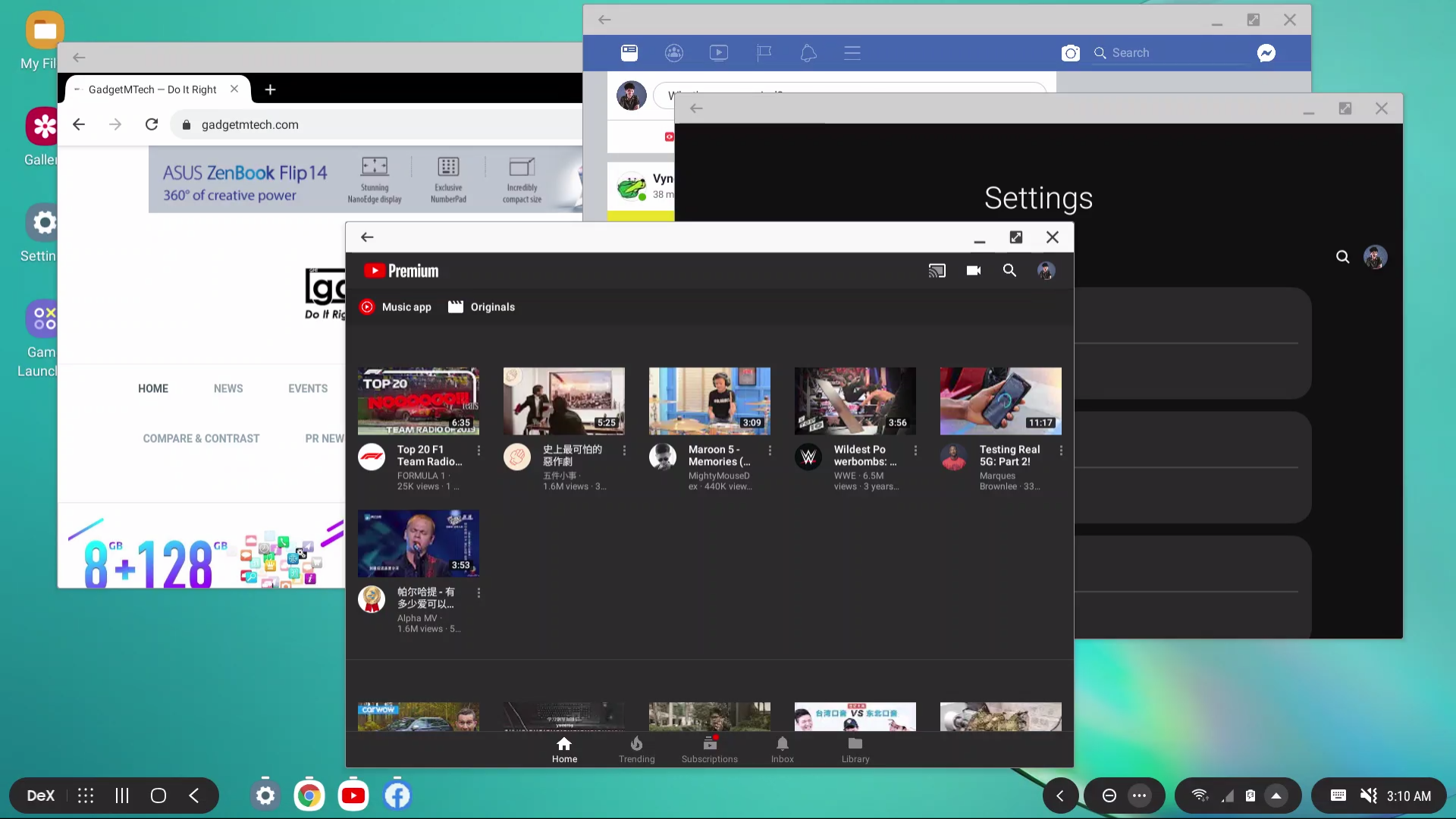Open Facebook Groups icon

674,53
